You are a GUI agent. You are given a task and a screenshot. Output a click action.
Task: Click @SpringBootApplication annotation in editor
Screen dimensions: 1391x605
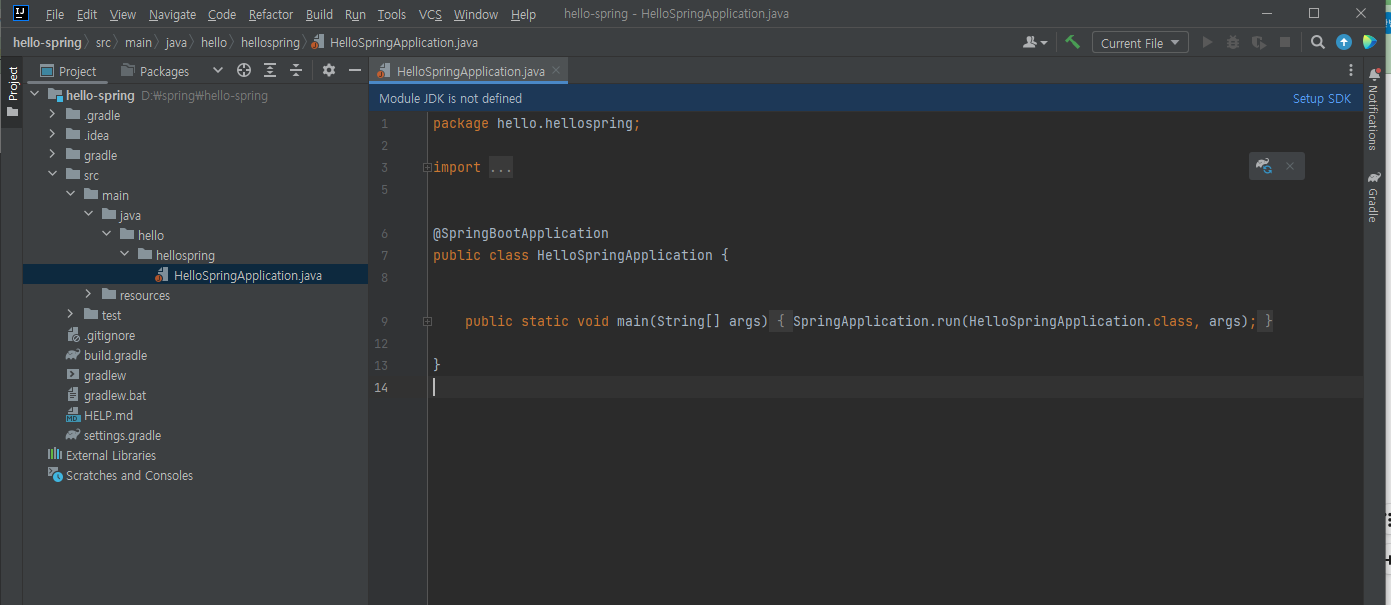520,233
